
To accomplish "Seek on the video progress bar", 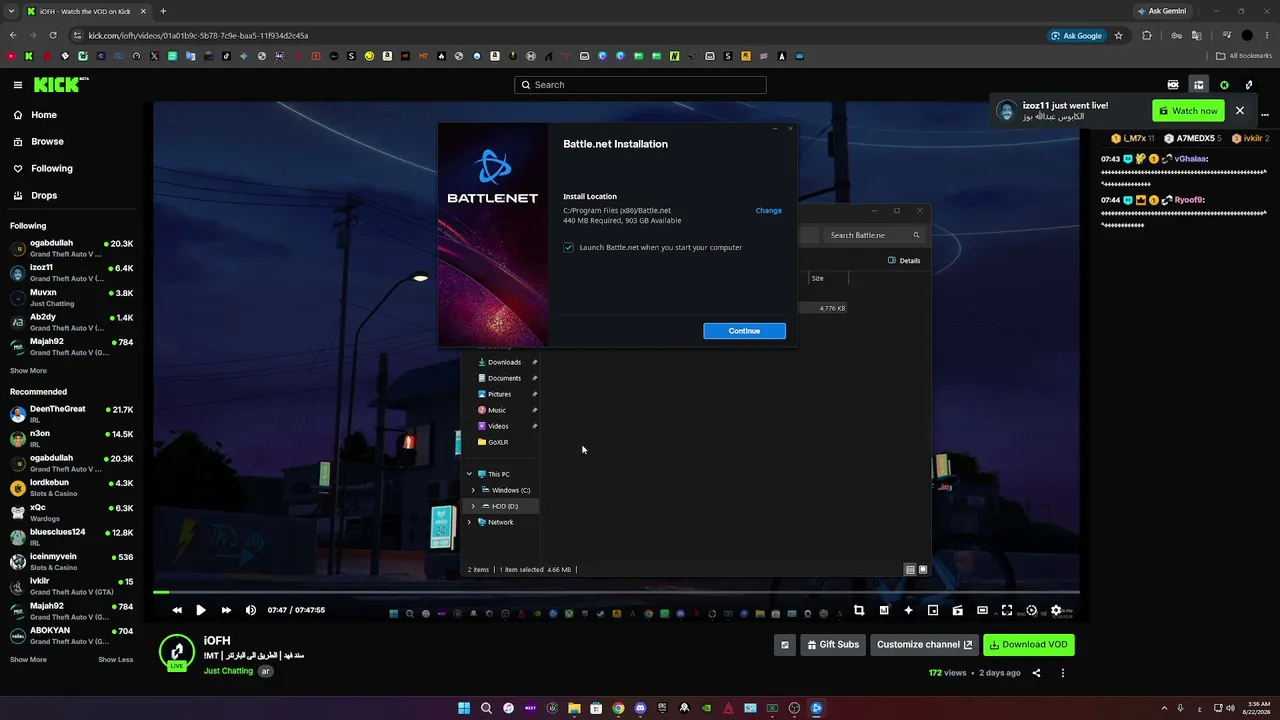I will tap(616, 592).
